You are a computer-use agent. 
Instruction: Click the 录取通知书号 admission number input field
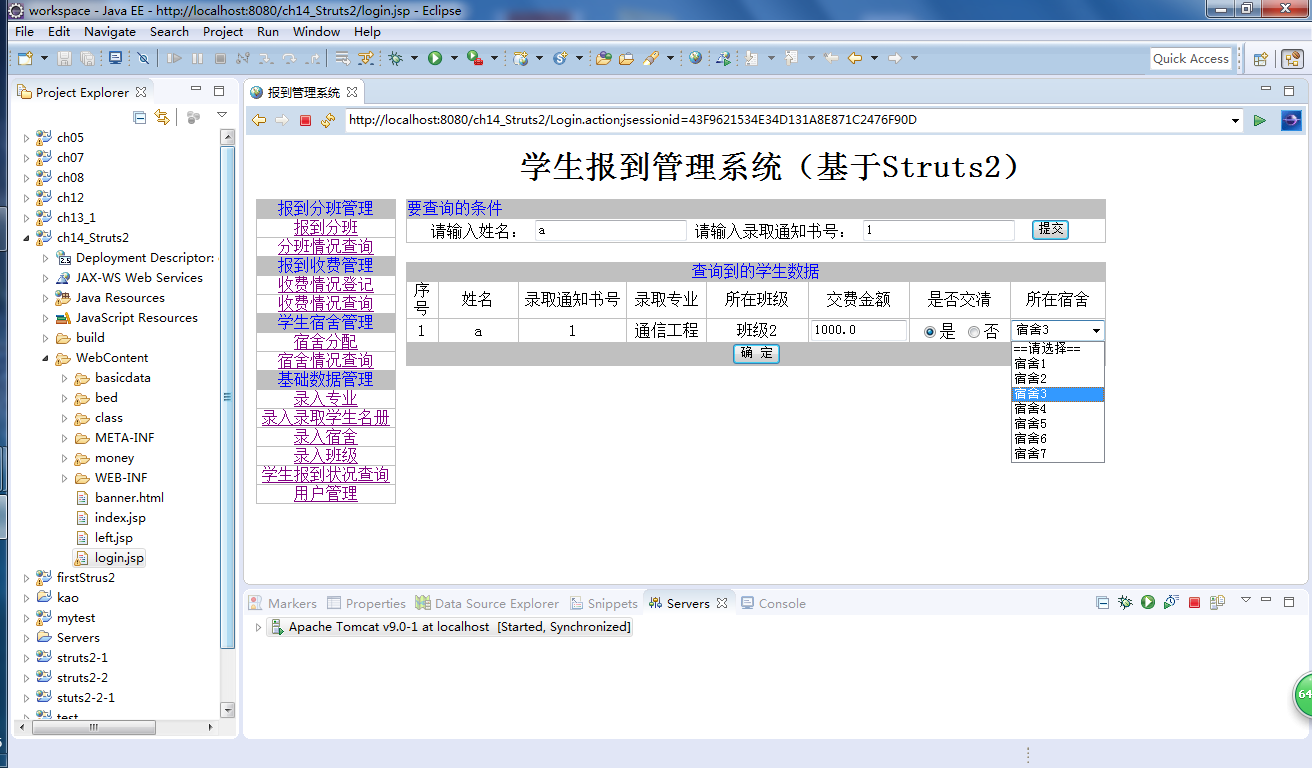click(939, 230)
